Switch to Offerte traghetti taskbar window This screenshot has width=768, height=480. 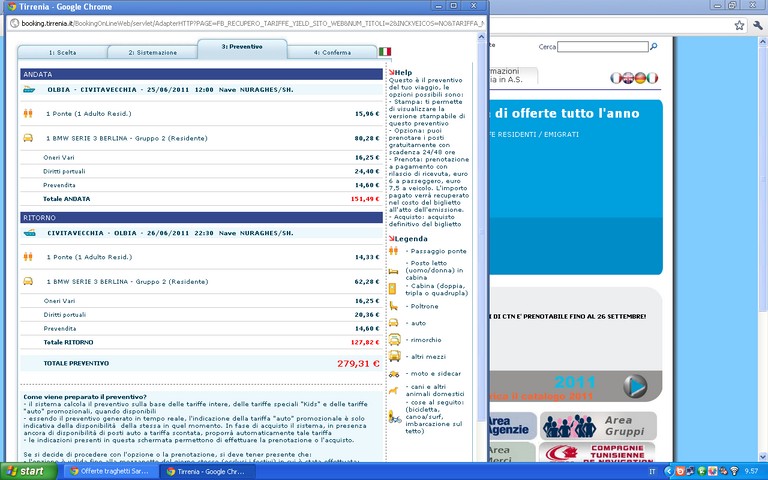coord(107,470)
